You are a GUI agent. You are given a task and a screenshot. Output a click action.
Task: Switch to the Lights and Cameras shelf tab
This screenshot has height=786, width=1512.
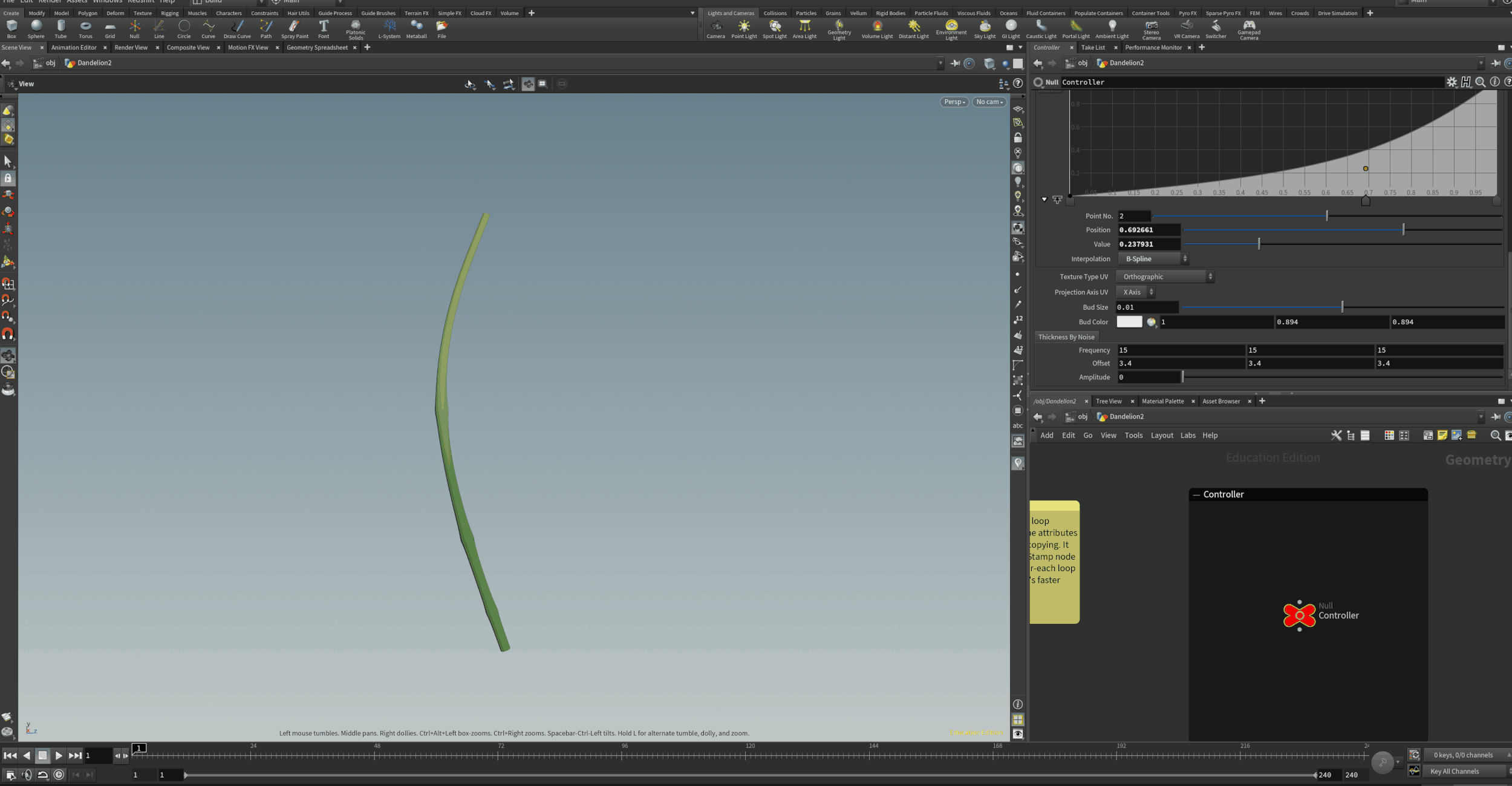[x=731, y=13]
